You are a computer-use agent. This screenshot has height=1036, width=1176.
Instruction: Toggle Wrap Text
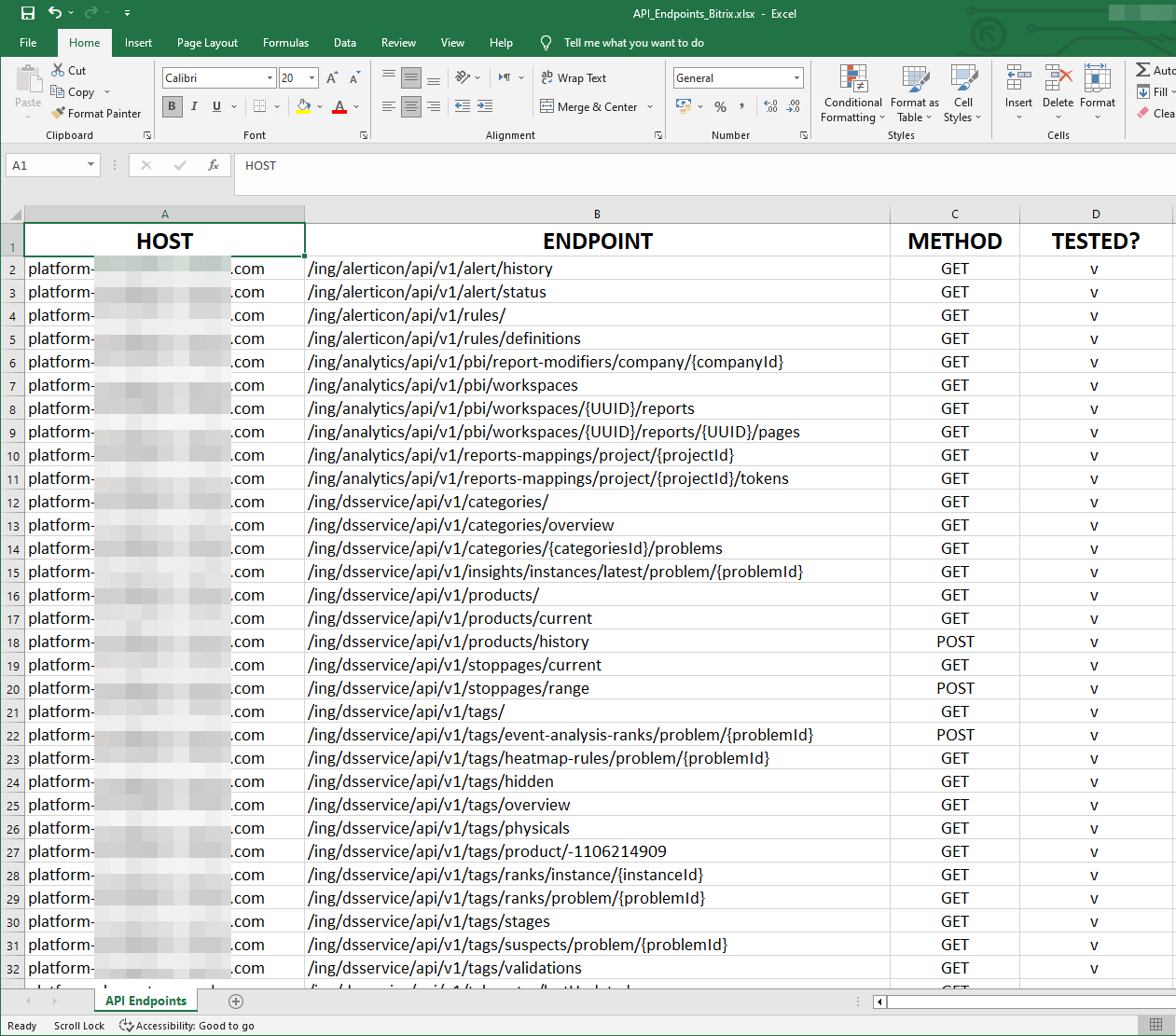tap(574, 77)
